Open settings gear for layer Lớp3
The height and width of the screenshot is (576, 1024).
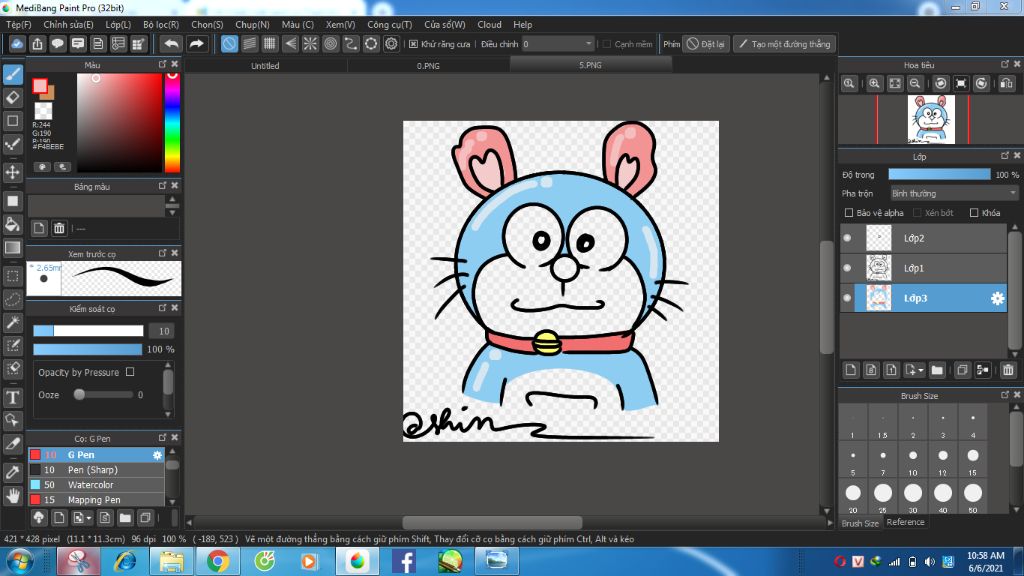pyautogui.click(x=997, y=298)
